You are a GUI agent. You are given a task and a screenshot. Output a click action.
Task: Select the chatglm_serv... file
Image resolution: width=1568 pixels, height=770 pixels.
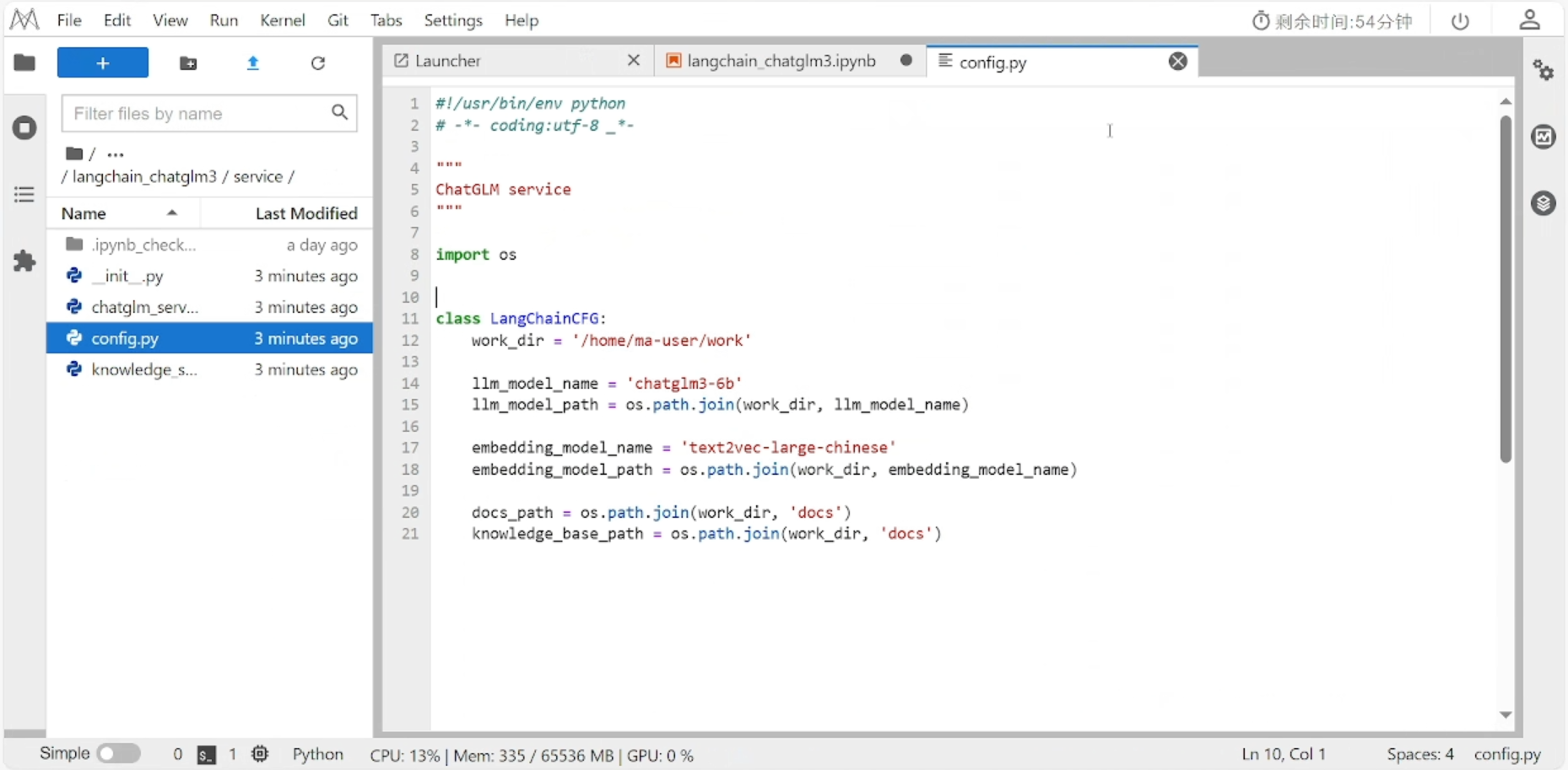click(209, 307)
